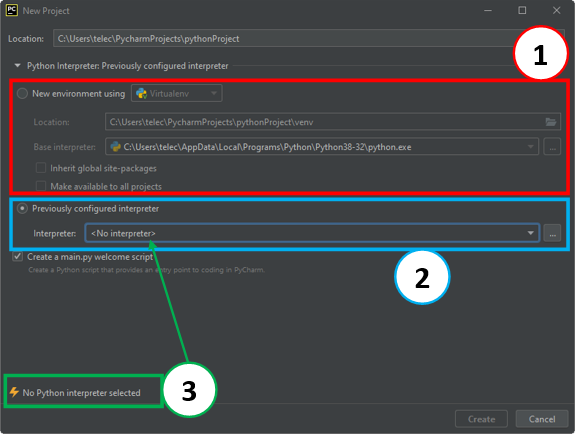Minimize the New Project window

488,11
